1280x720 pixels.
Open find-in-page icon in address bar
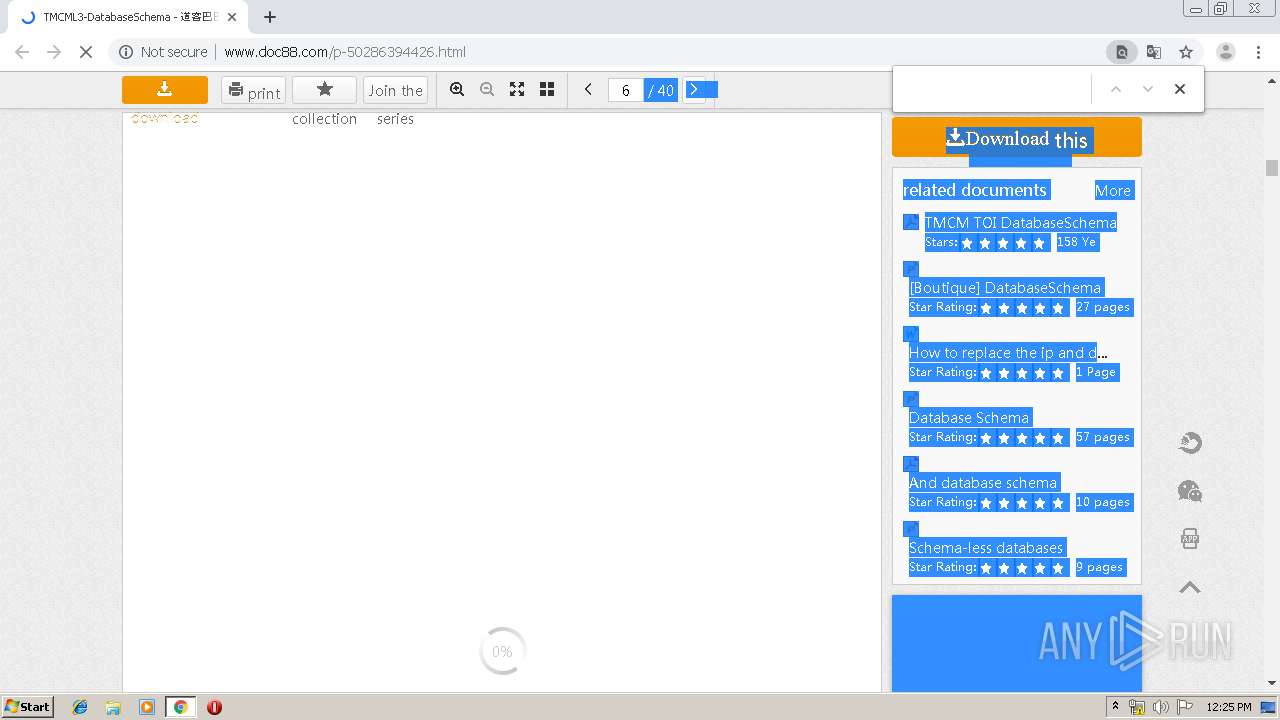pyautogui.click(x=1122, y=52)
